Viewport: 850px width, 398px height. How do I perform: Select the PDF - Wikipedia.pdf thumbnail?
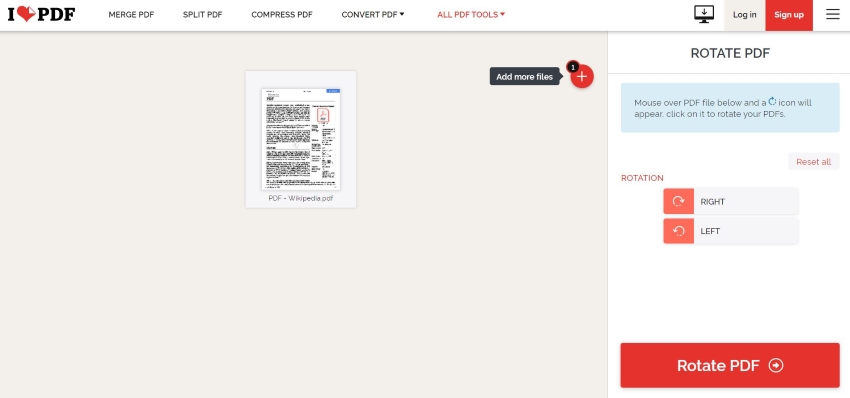click(301, 139)
